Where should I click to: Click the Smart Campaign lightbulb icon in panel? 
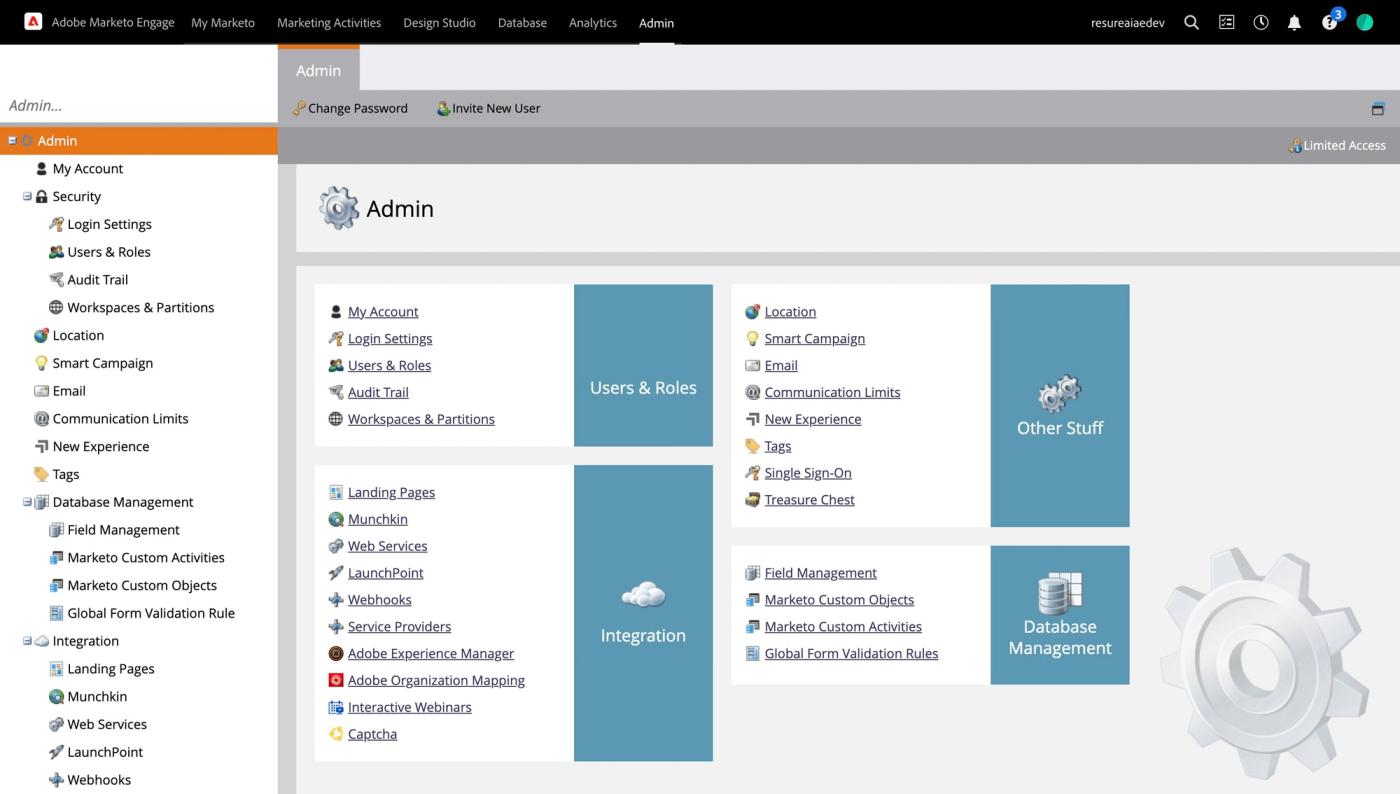pos(753,338)
